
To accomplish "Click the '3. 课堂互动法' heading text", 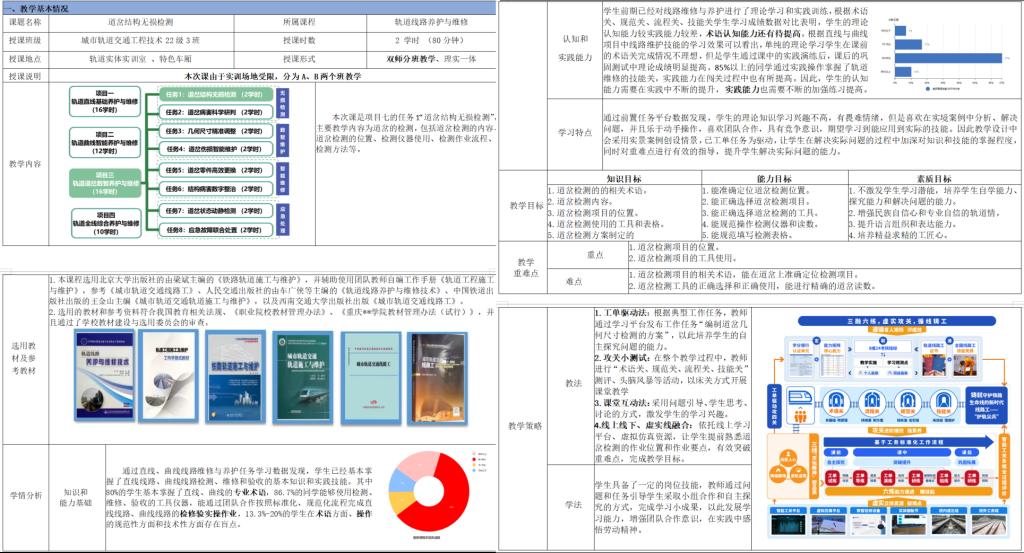I will 623,403.
